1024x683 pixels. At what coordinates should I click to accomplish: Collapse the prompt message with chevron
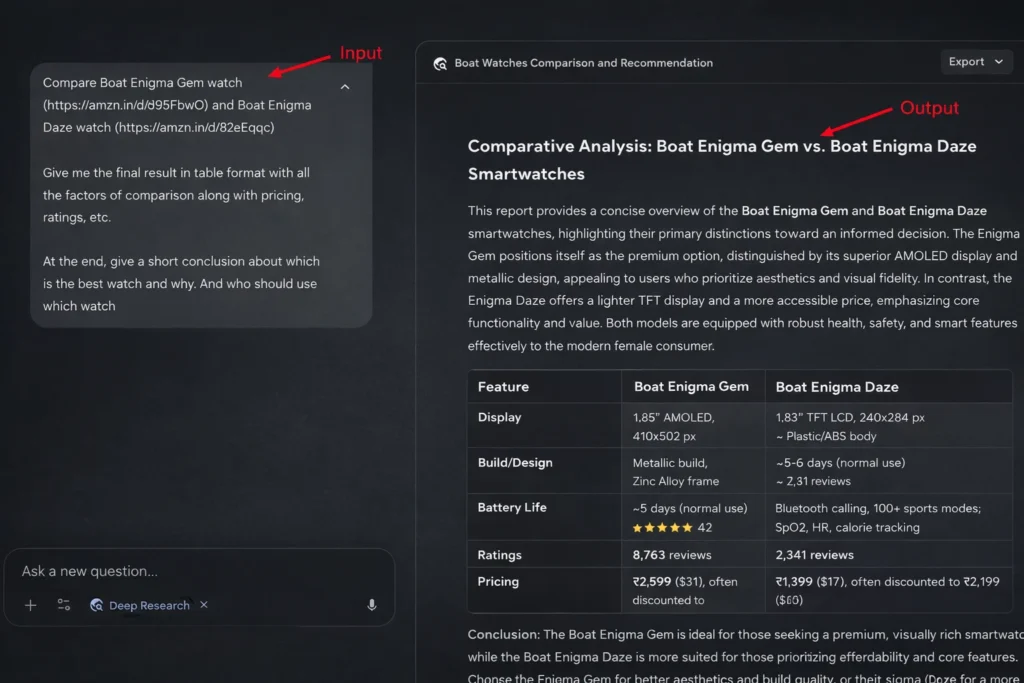click(345, 87)
